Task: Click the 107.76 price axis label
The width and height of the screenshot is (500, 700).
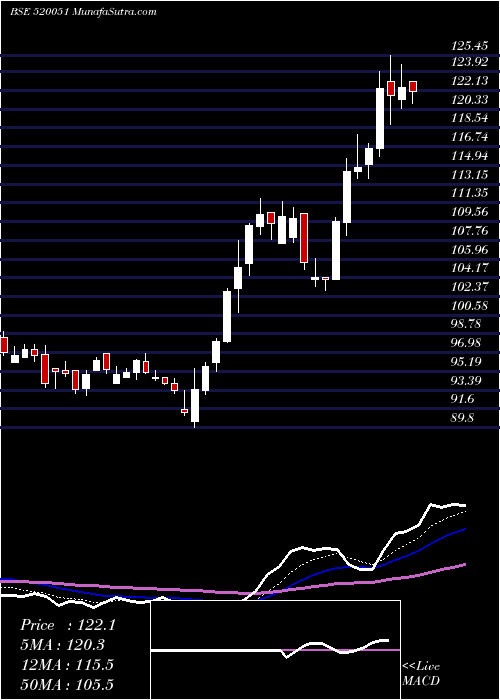Action: click(469, 230)
